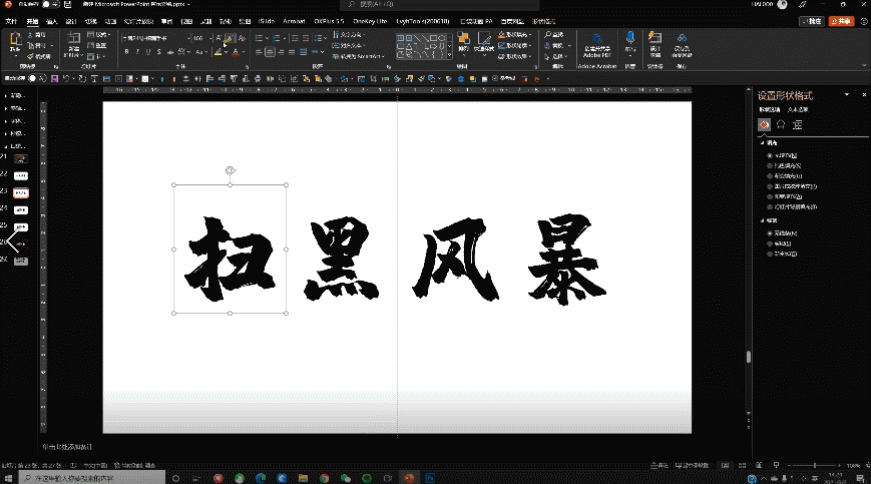
Task: Click the Undo arrow in quick access toolbar
Action: pyautogui.click(x=66, y=79)
